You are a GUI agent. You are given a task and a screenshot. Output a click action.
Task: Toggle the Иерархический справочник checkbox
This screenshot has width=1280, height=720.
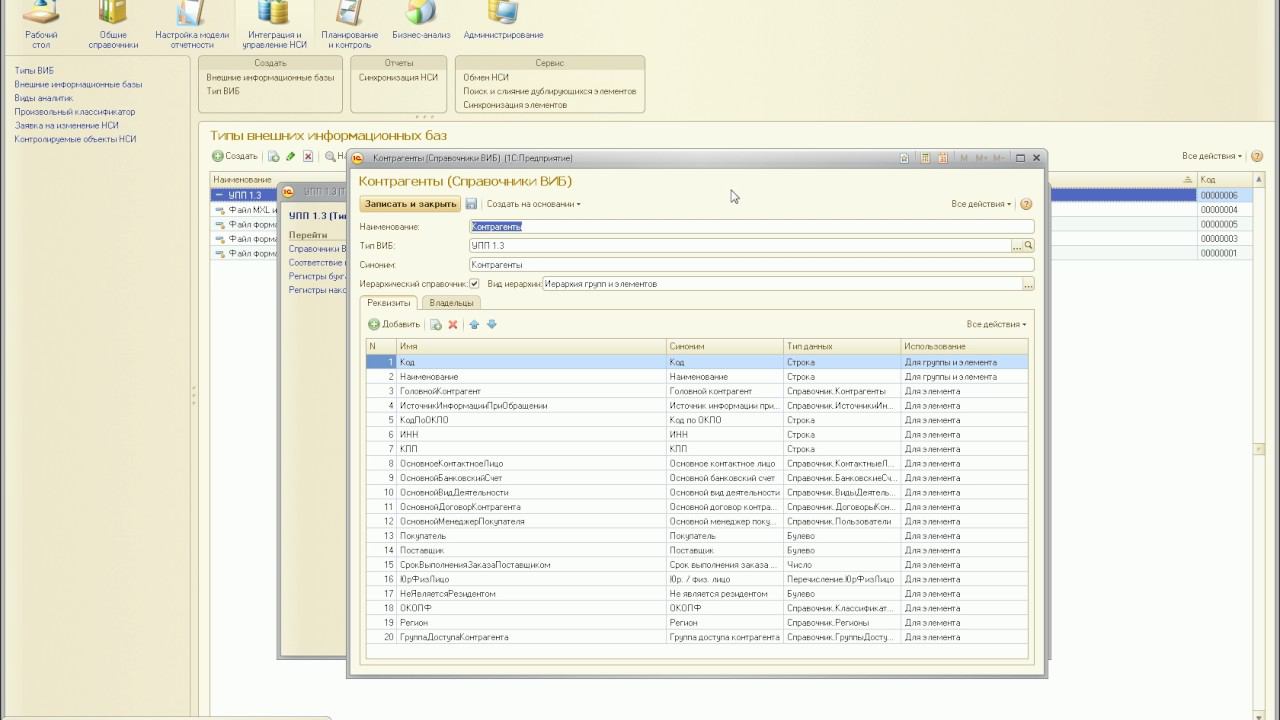tap(474, 284)
